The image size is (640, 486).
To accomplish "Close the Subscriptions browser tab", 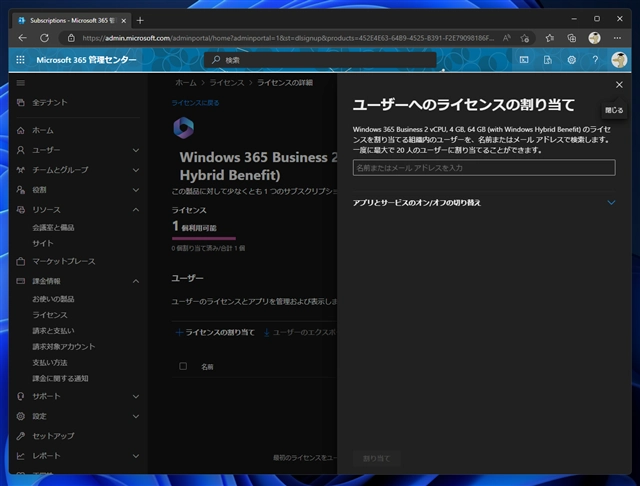I will pyautogui.click(x=124, y=20).
